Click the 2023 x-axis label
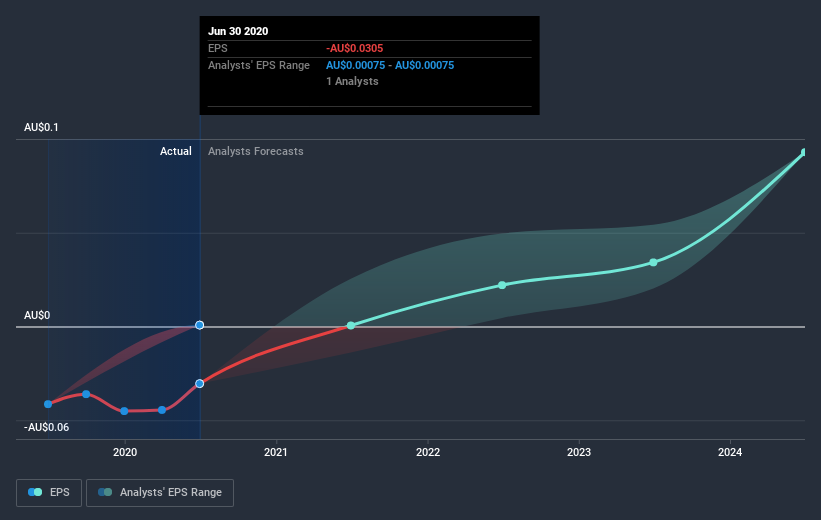Screen dimensions: 821x520 [x=579, y=452]
